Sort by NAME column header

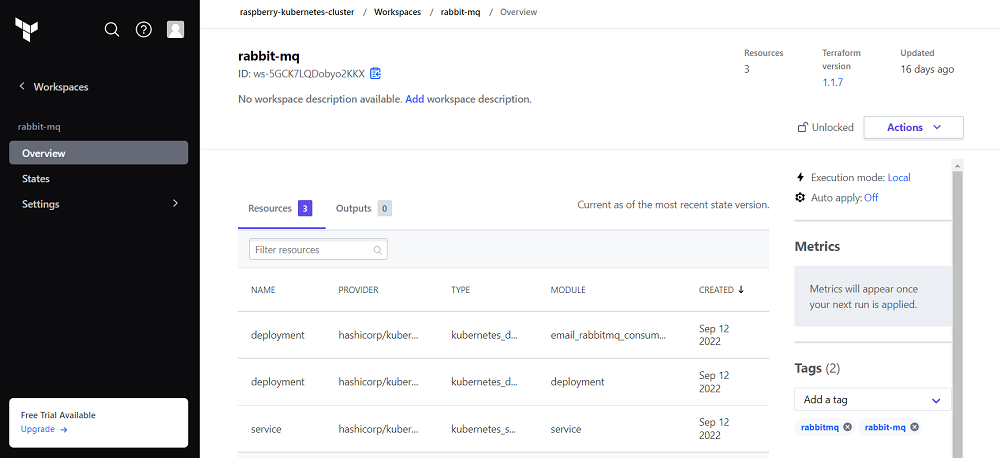[263, 290]
